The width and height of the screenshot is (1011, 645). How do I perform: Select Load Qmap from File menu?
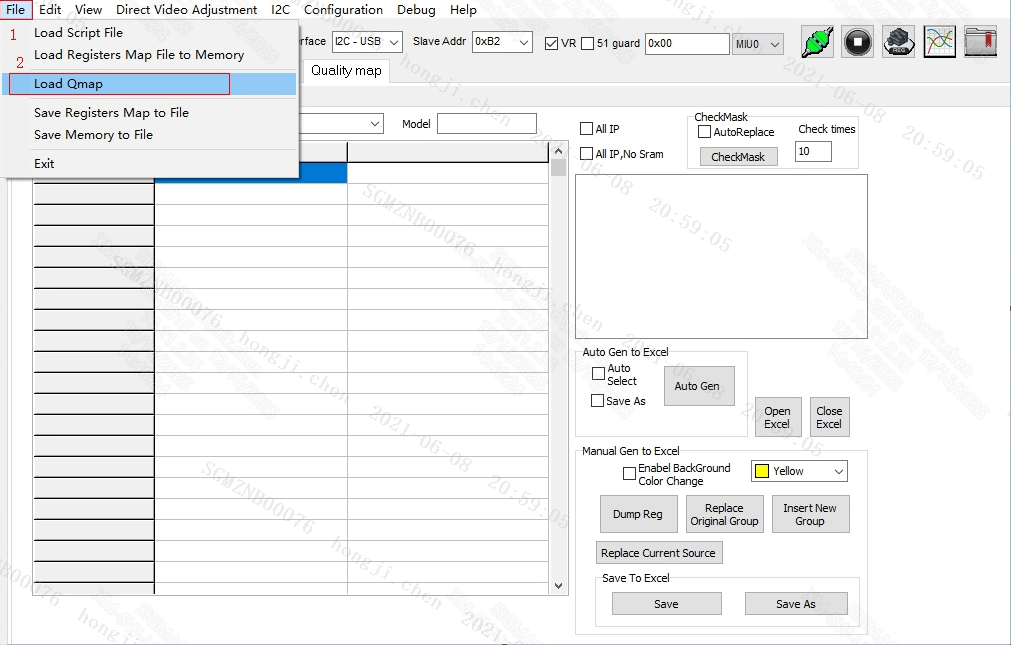coord(150,84)
